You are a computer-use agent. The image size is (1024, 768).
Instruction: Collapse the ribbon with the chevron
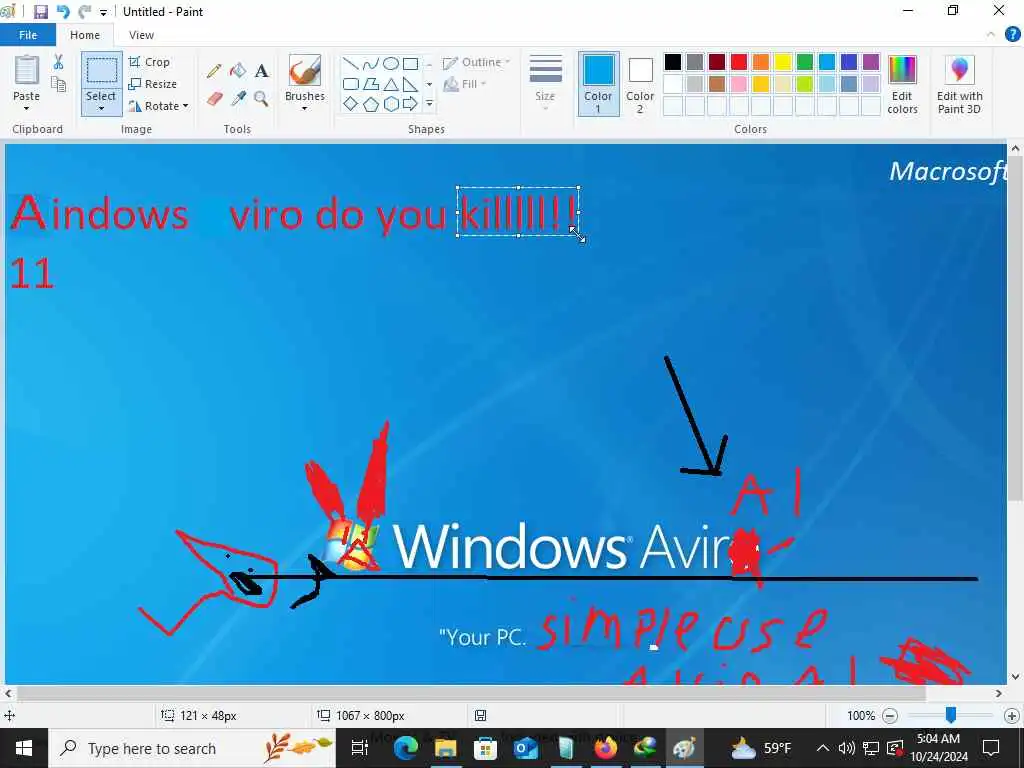tap(991, 35)
